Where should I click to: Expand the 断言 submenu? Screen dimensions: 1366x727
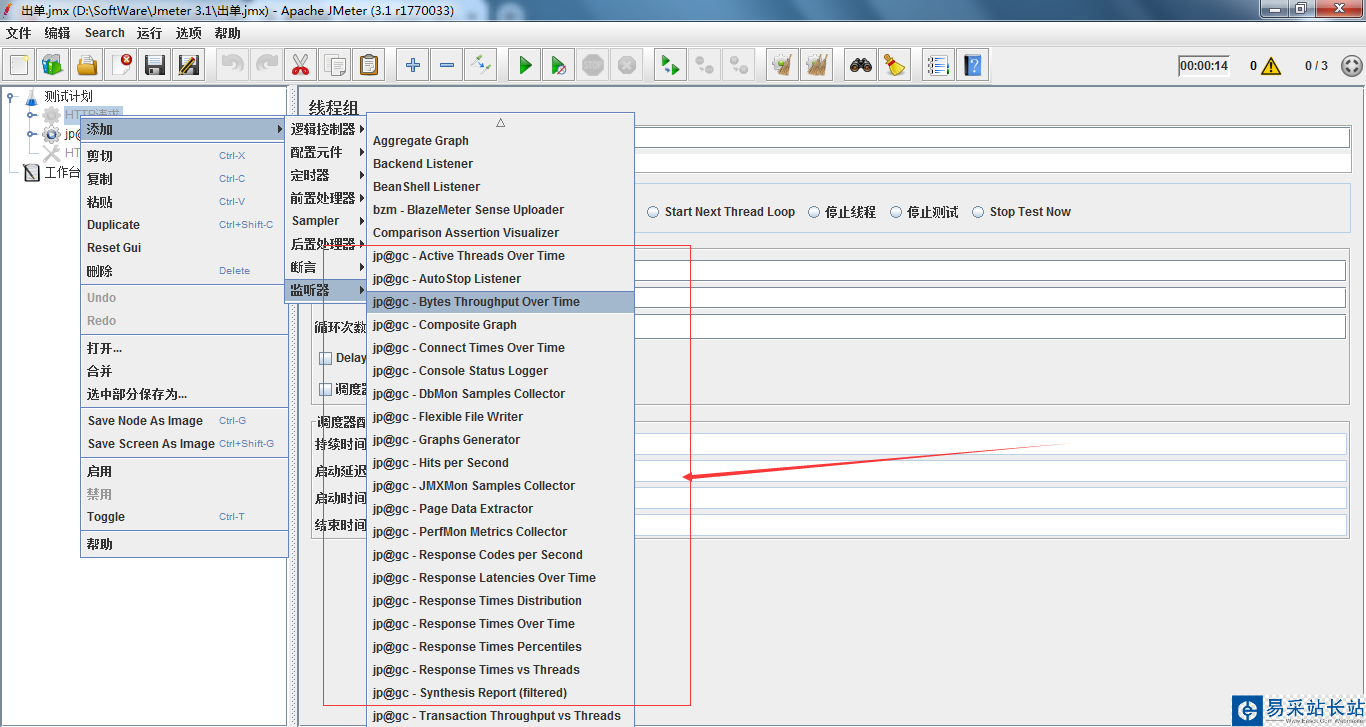[x=326, y=267]
